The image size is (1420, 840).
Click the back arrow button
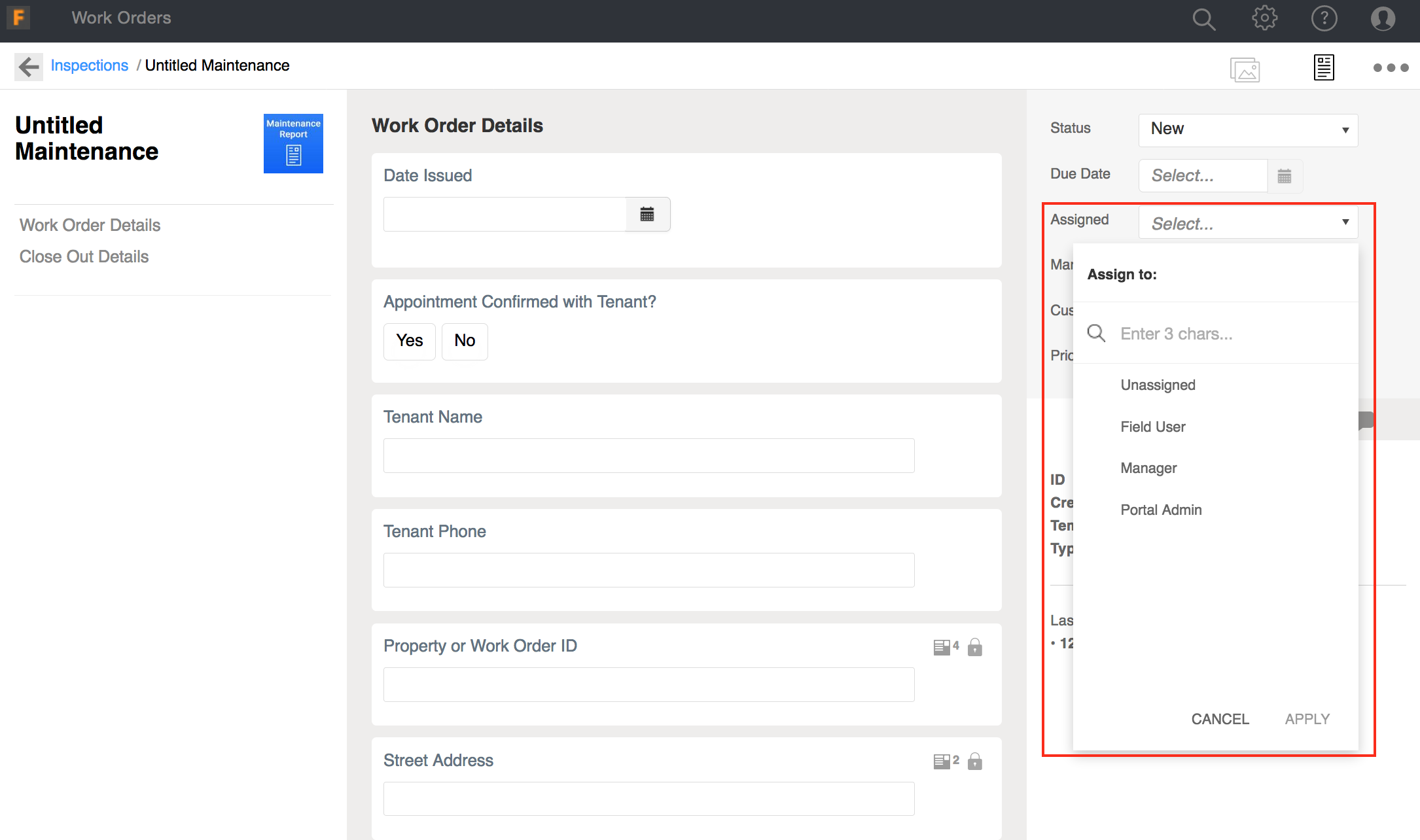(29, 66)
